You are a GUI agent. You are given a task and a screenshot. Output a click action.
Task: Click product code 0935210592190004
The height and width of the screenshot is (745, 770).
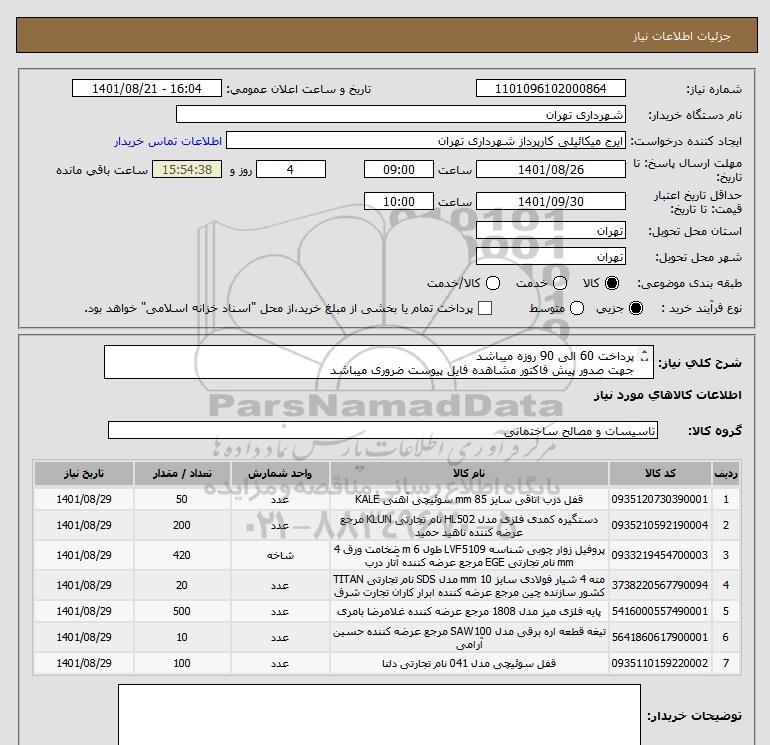[x=660, y=525]
